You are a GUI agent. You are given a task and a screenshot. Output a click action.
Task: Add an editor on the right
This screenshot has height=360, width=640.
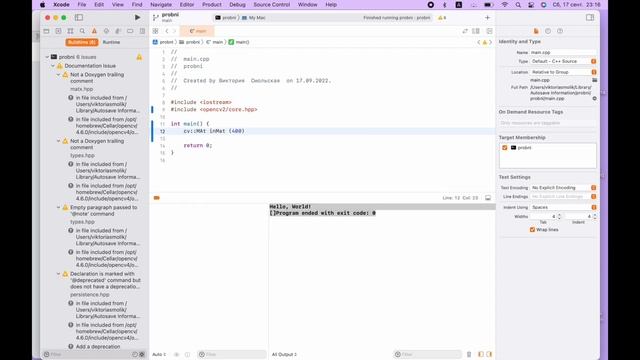coord(489,31)
